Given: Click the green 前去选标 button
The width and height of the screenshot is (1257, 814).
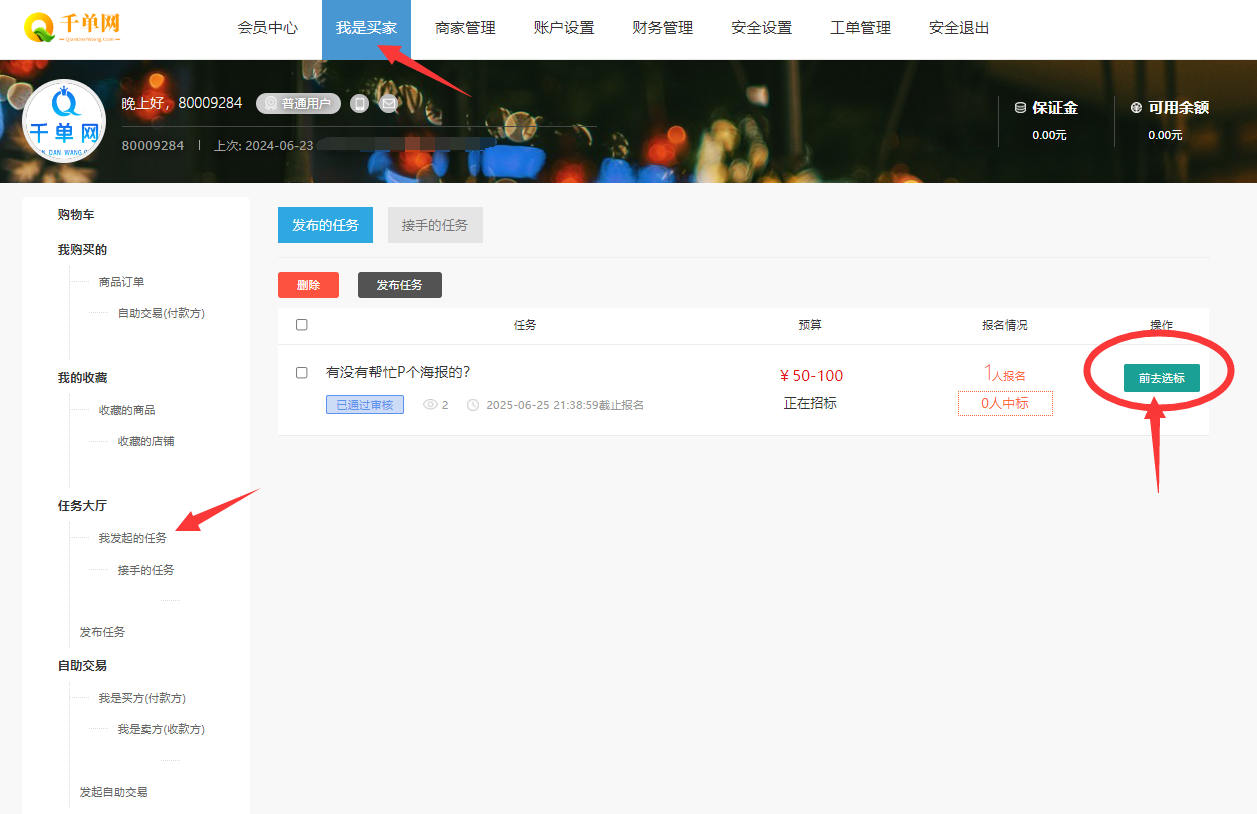Looking at the screenshot, I should pyautogui.click(x=1161, y=378).
